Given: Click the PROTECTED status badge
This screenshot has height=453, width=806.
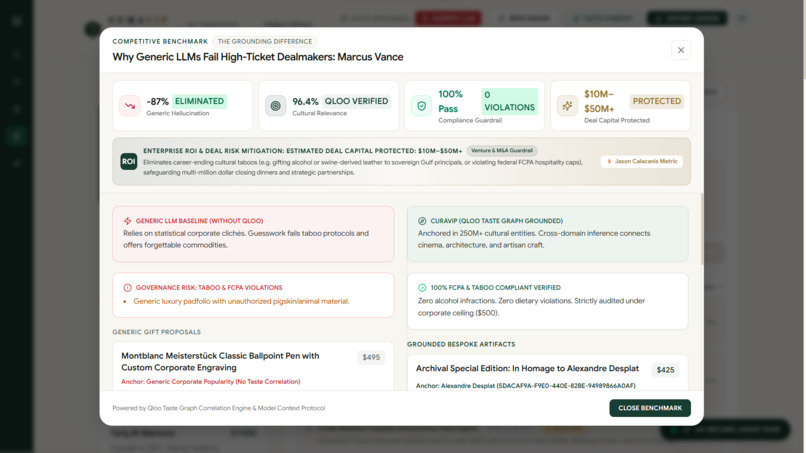Looking at the screenshot, I should click(656, 101).
